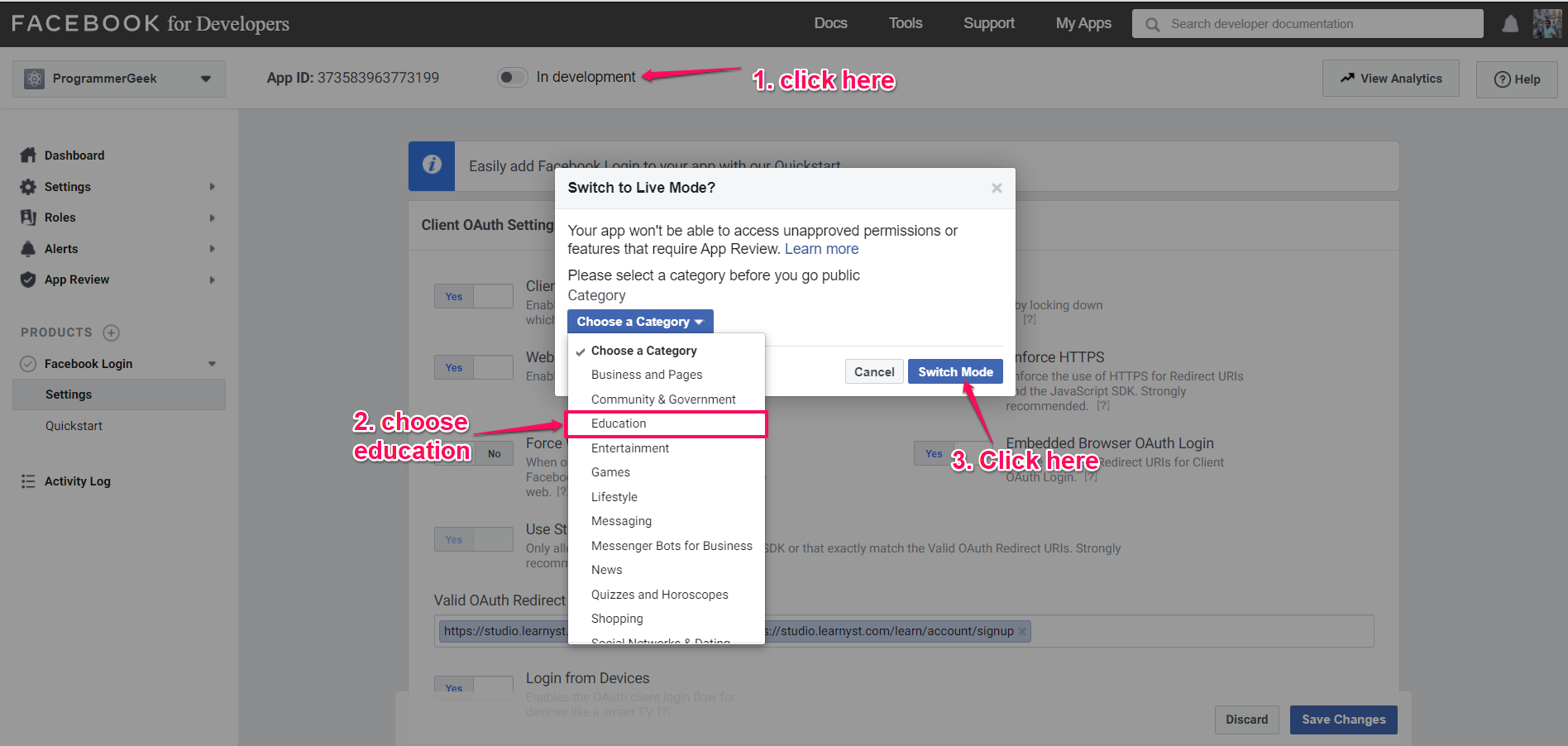This screenshot has height=746, width=1568.
Task: Select News category
Action: click(666, 570)
